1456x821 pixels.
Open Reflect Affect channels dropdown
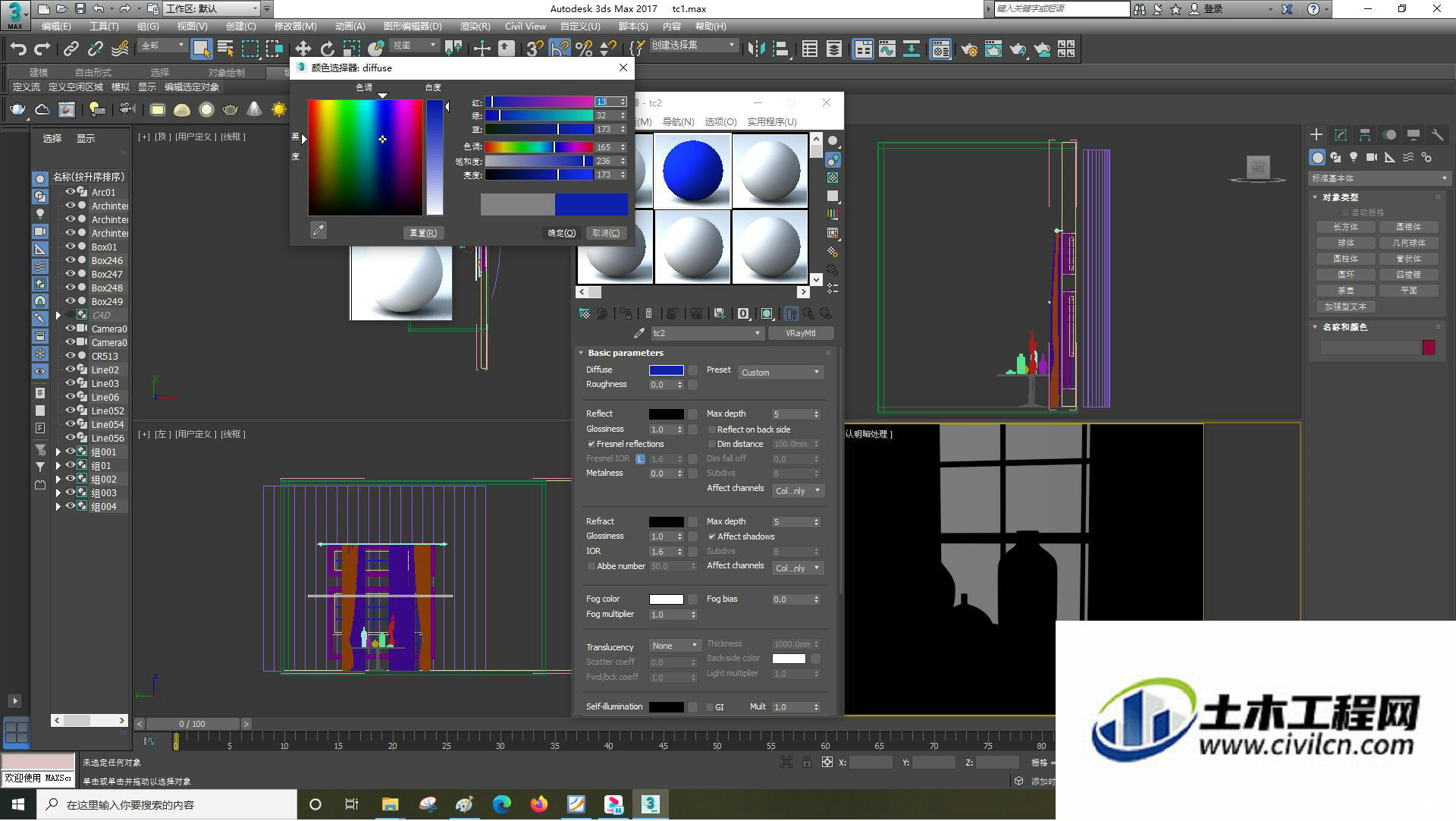tap(798, 491)
